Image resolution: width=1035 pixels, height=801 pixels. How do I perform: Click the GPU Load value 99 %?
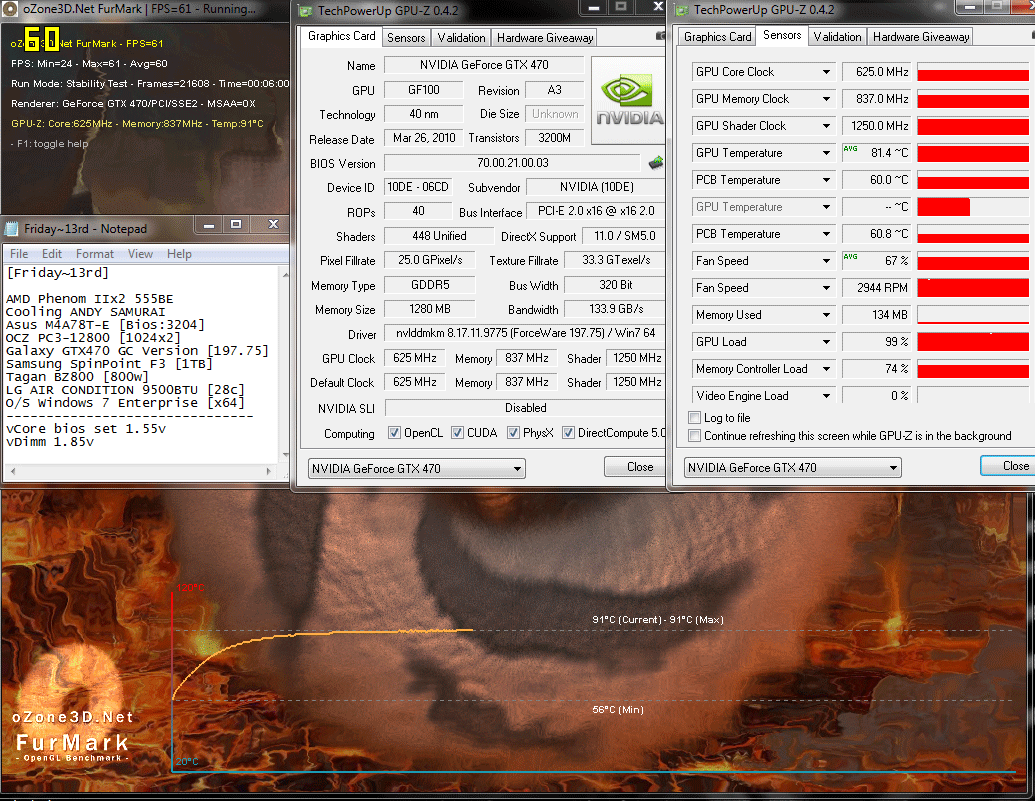pyautogui.click(x=876, y=341)
